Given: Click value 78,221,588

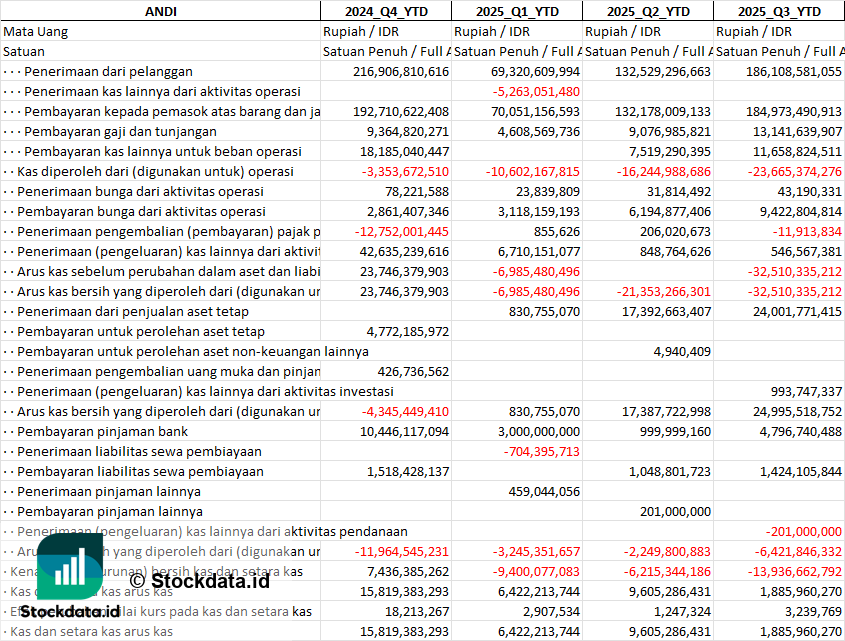Looking at the screenshot, I should click(417, 191).
